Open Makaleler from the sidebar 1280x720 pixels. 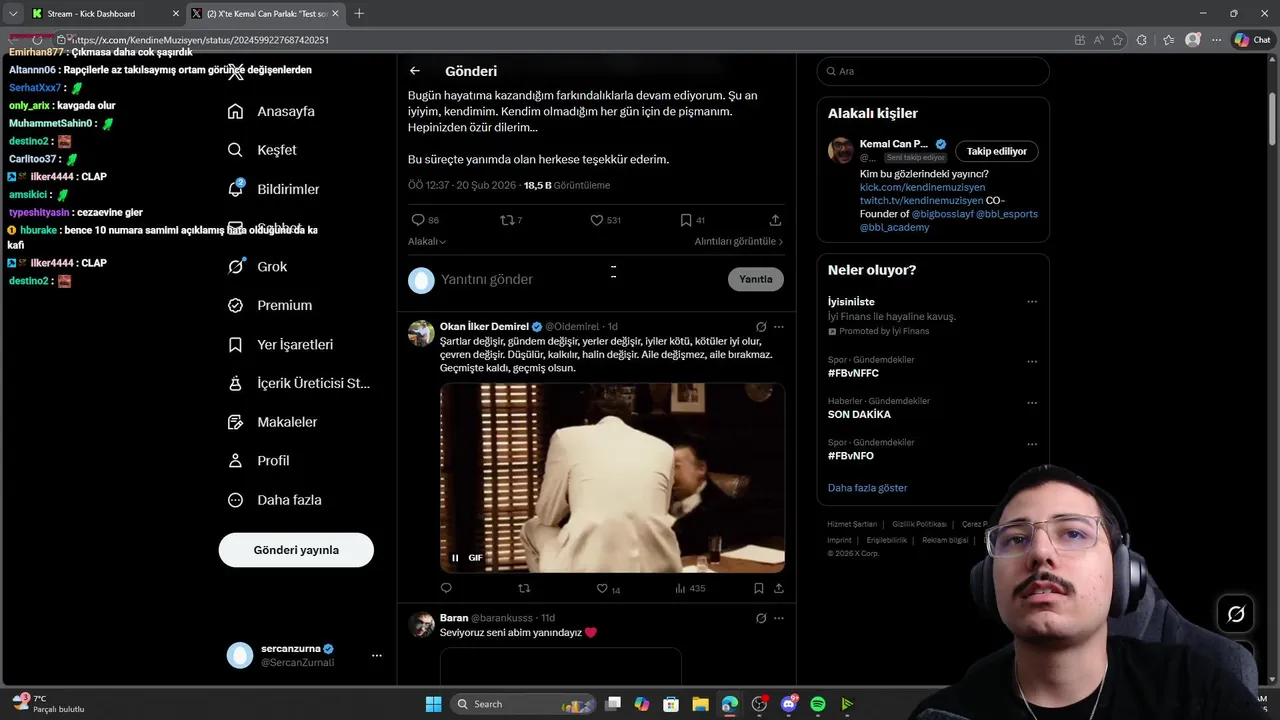pyautogui.click(x=273, y=422)
